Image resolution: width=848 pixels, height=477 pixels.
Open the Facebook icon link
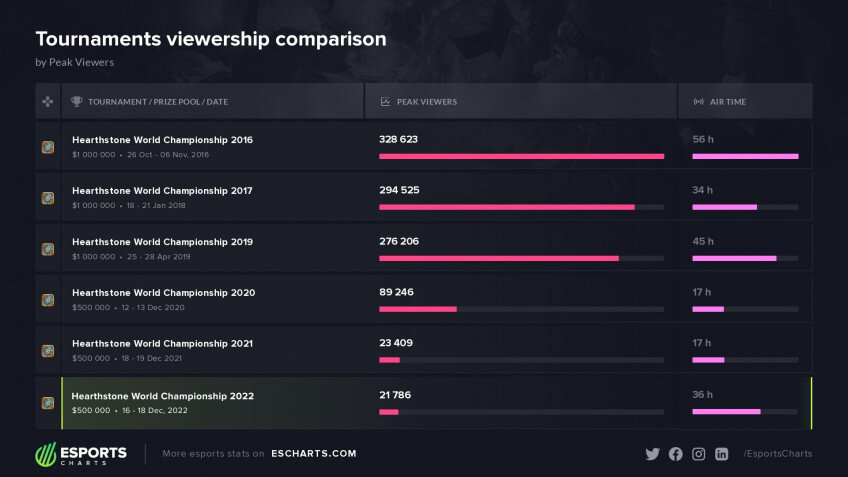(x=676, y=454)
